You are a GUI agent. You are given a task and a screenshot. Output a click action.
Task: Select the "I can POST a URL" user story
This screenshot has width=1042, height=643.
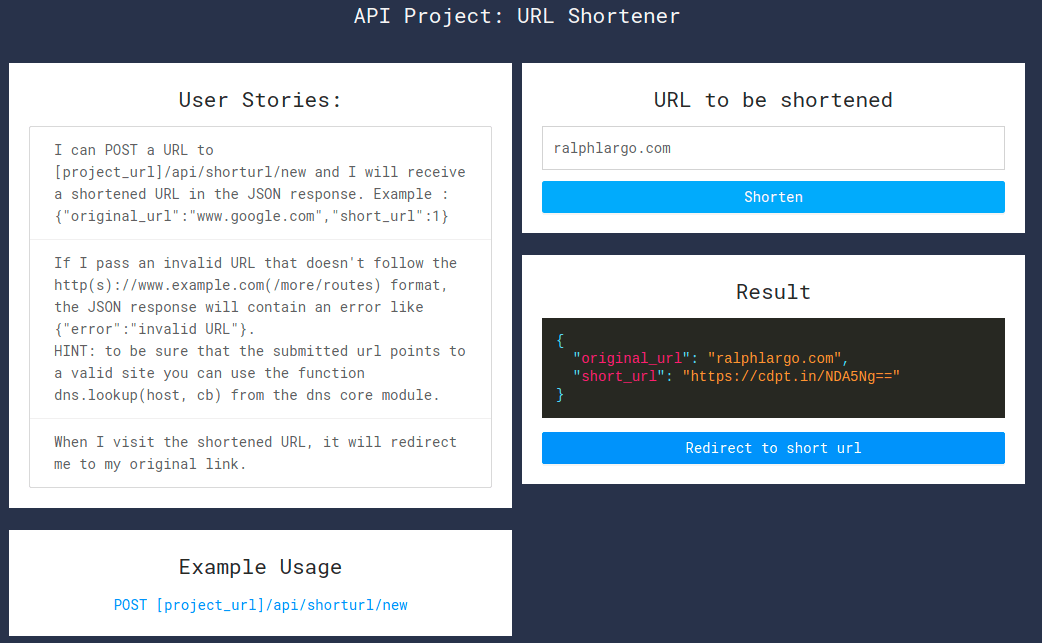260,183
